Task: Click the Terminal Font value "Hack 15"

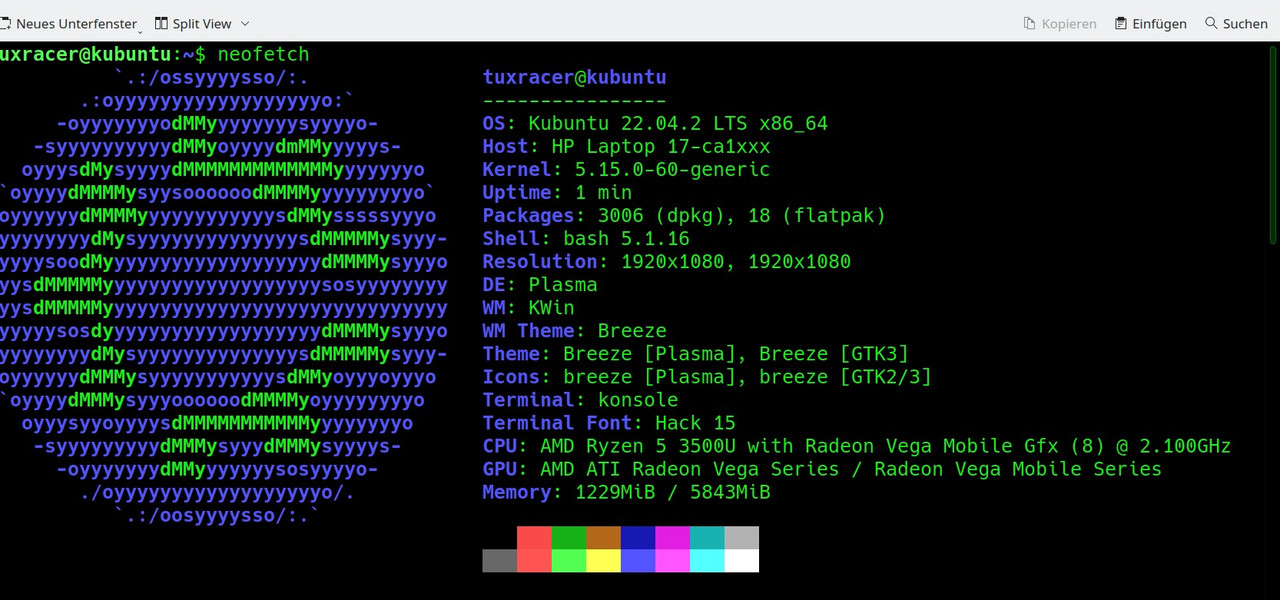Action: pos(695,422)
